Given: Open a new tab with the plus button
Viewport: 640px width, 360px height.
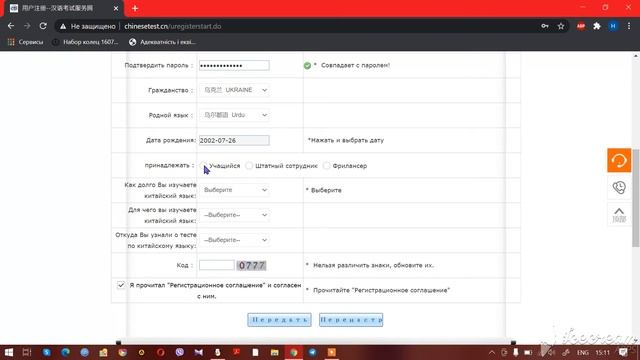Looking at the screenshot, I should (x=135, y=8).
